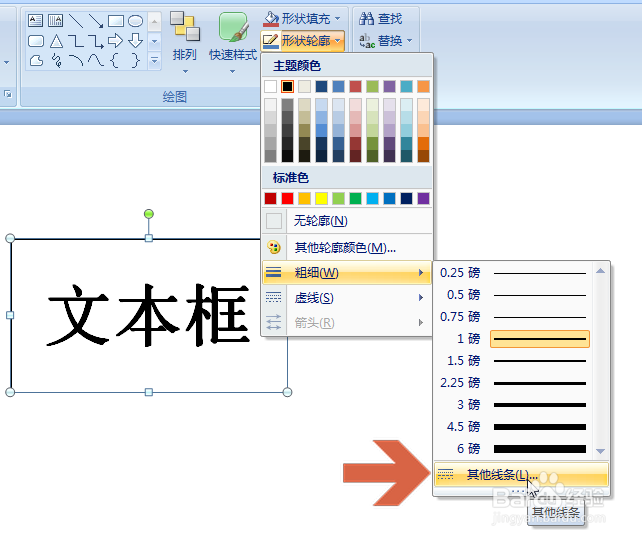The image size is (642, 540).
Task: Click weight list scroll up arrow
Action: (x=600, y=271)
